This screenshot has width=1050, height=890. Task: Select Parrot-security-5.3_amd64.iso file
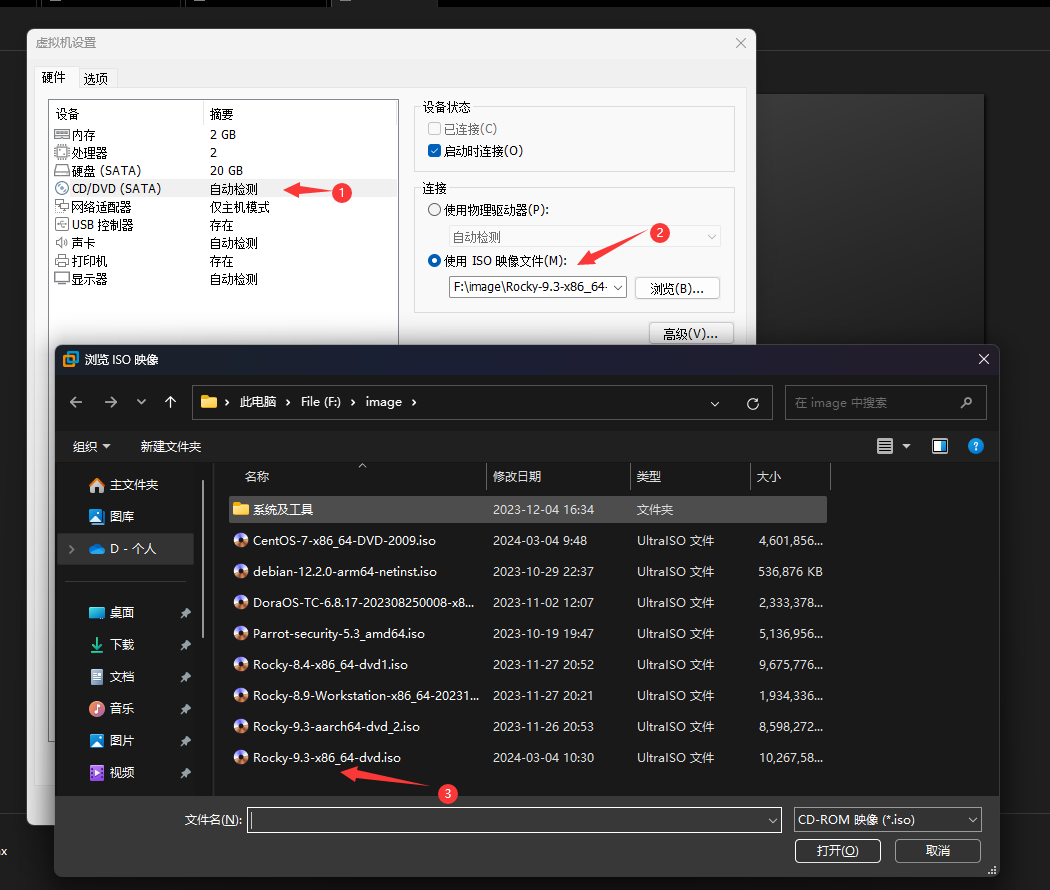coord(528,634)
